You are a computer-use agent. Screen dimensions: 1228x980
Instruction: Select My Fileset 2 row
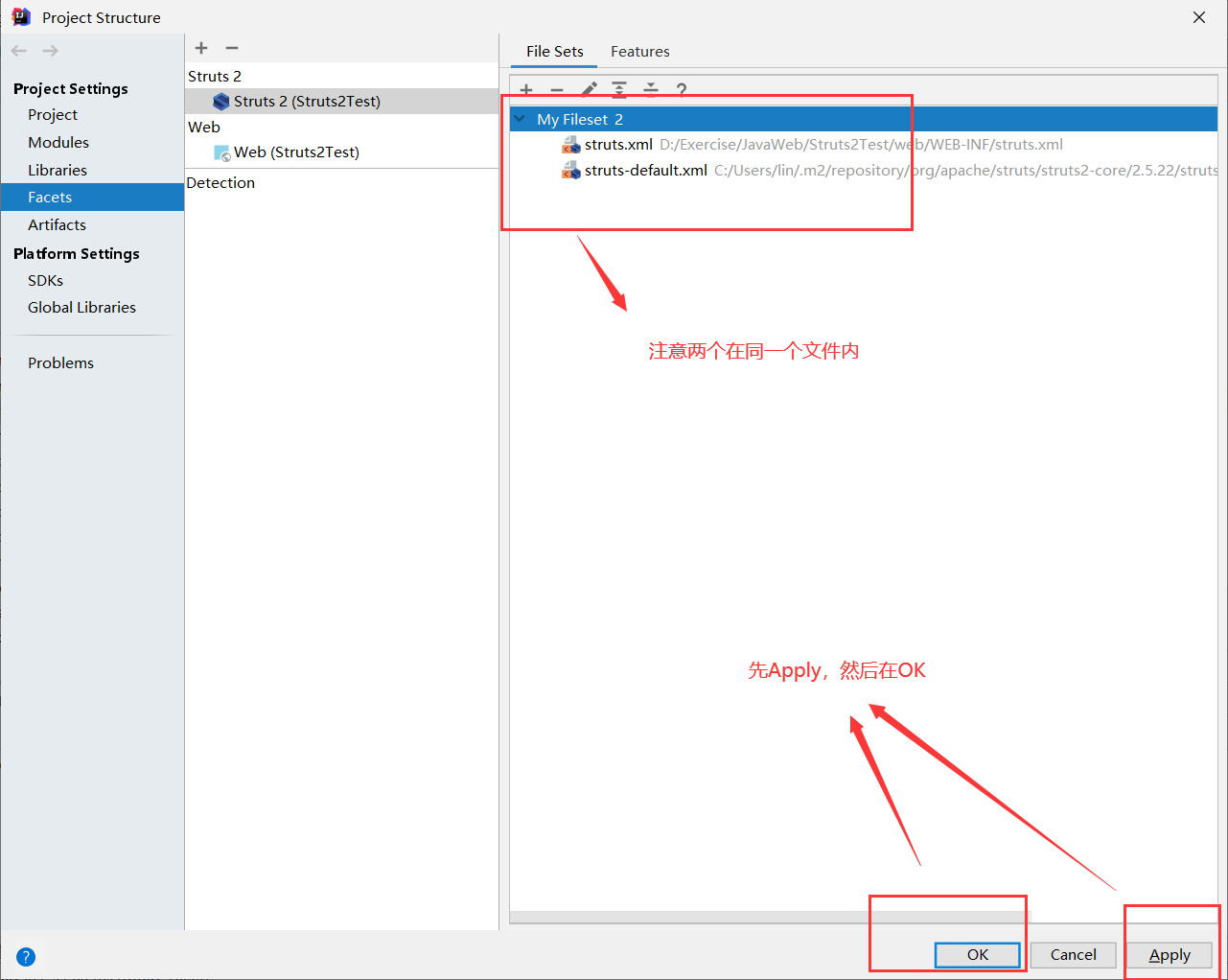[x=864, y=119]
